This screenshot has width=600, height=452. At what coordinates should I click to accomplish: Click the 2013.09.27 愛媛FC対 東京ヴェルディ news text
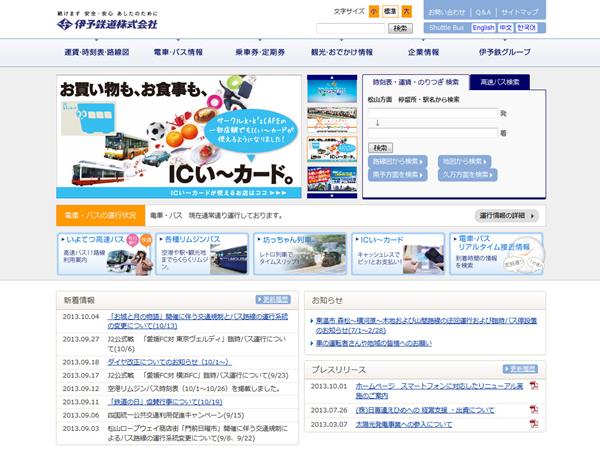[x=197, y=344]
